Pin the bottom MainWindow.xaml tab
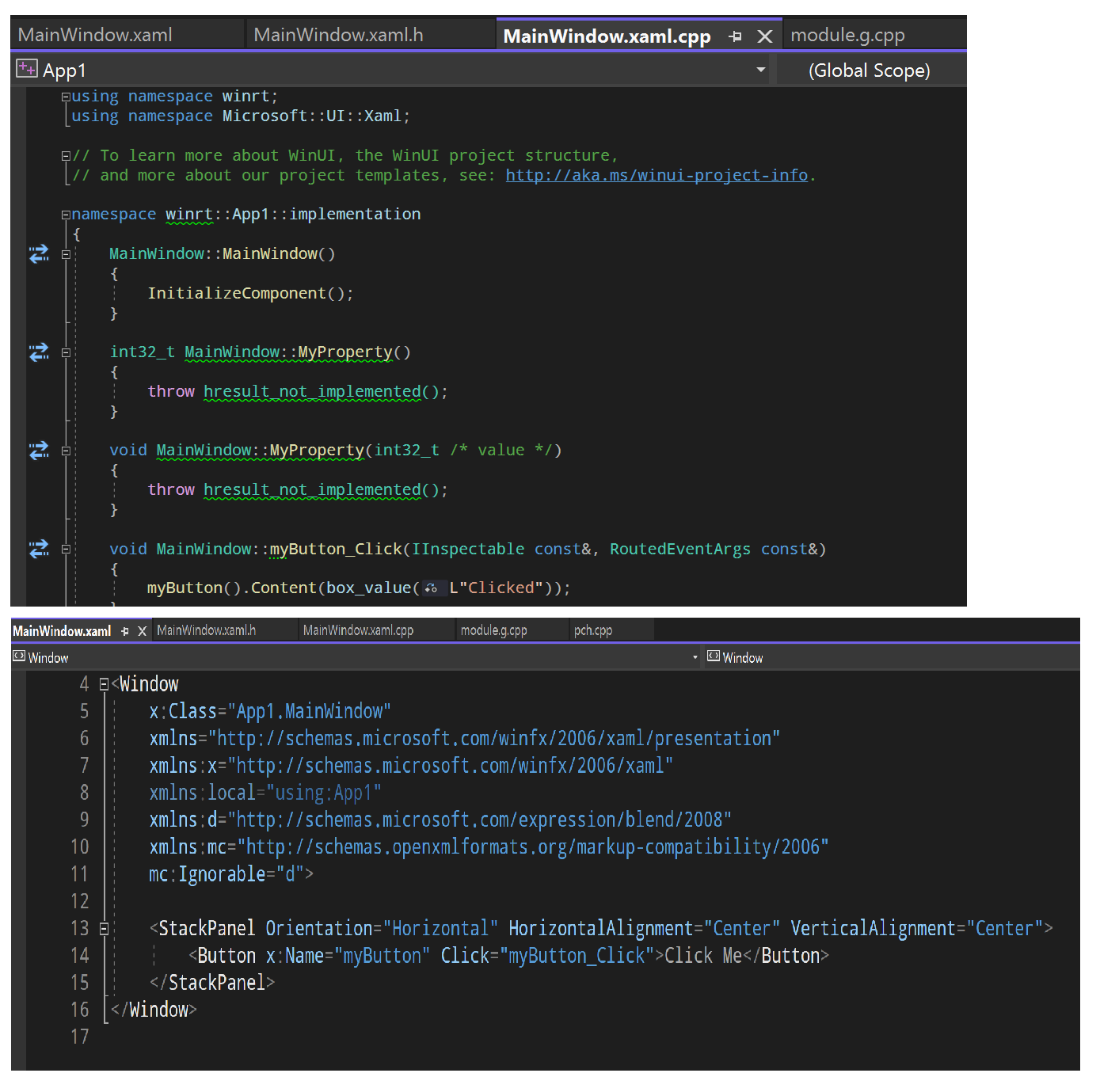The height and width of the screenshot is (1092, 1119). coord(124,631)
